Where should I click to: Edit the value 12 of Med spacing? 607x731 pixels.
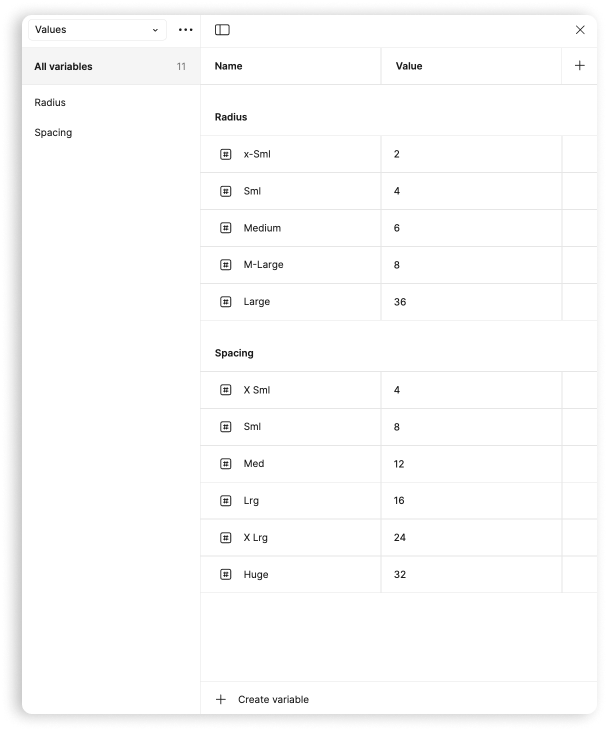[x=399, y=464]
